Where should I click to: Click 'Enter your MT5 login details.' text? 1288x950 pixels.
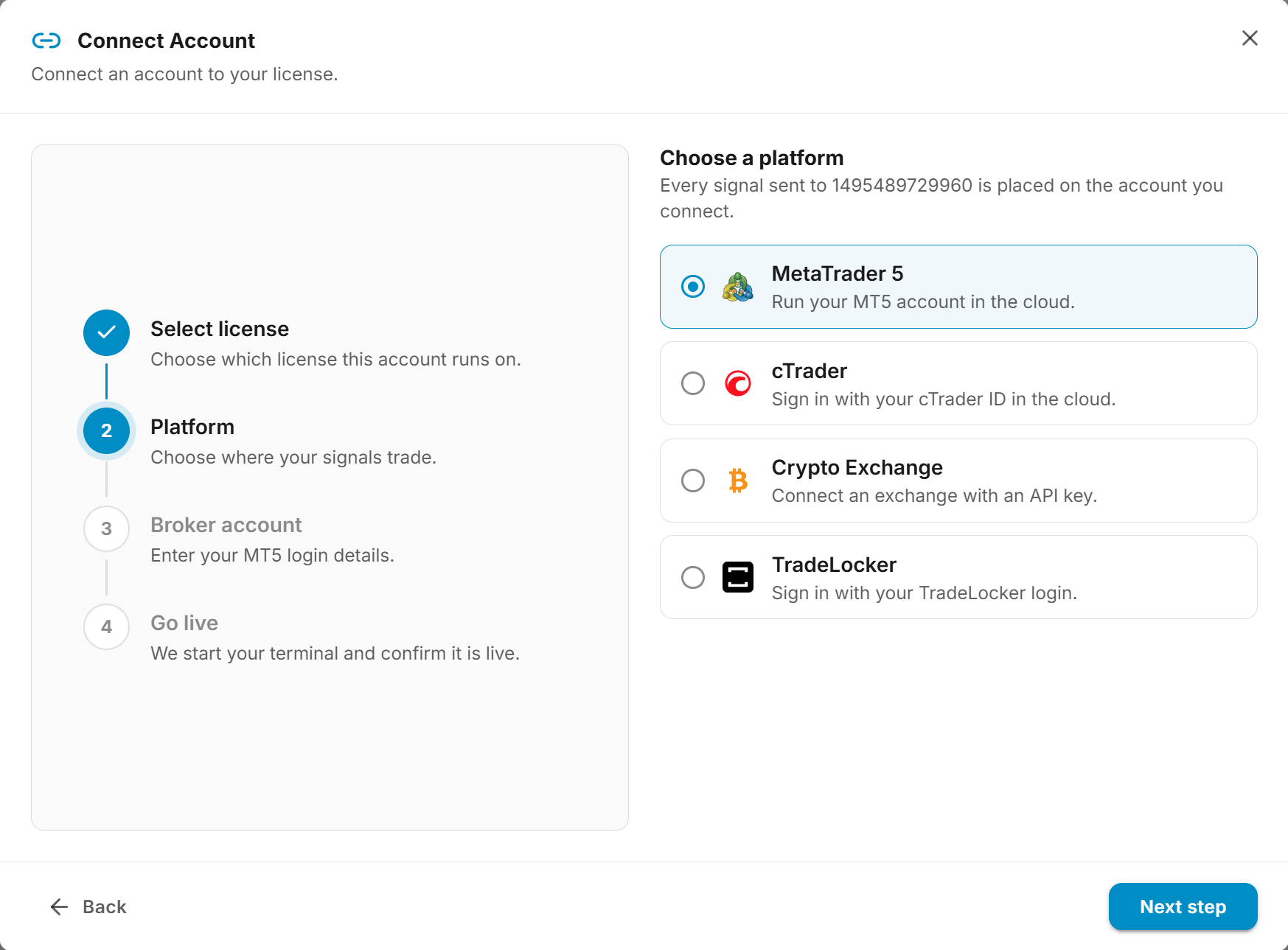273,556
